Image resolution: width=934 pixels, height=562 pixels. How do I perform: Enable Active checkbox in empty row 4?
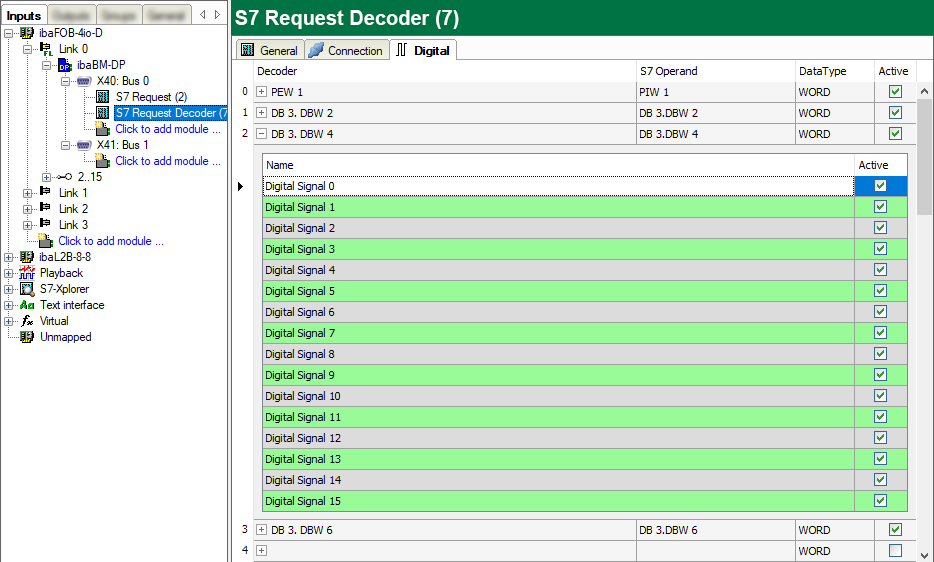895,551
